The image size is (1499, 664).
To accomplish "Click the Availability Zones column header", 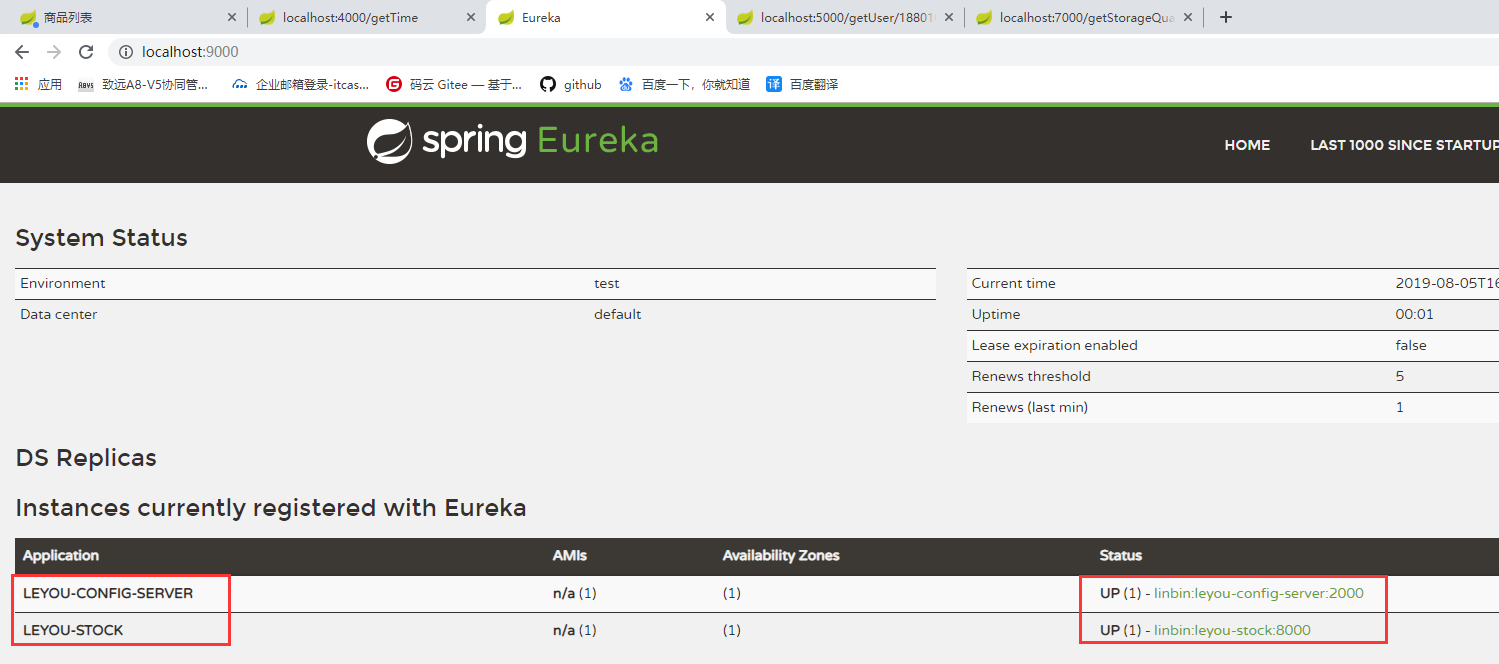I will [x=781, y=555].
